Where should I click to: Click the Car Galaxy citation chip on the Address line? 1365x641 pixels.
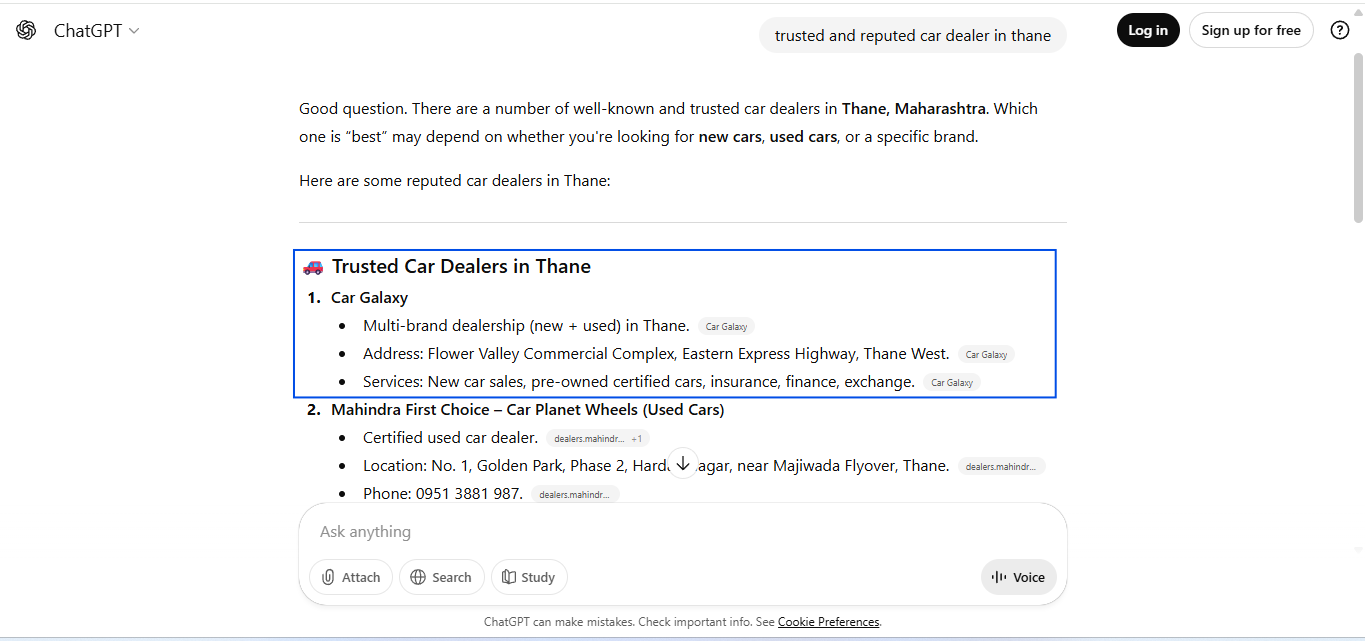[986, 354]
